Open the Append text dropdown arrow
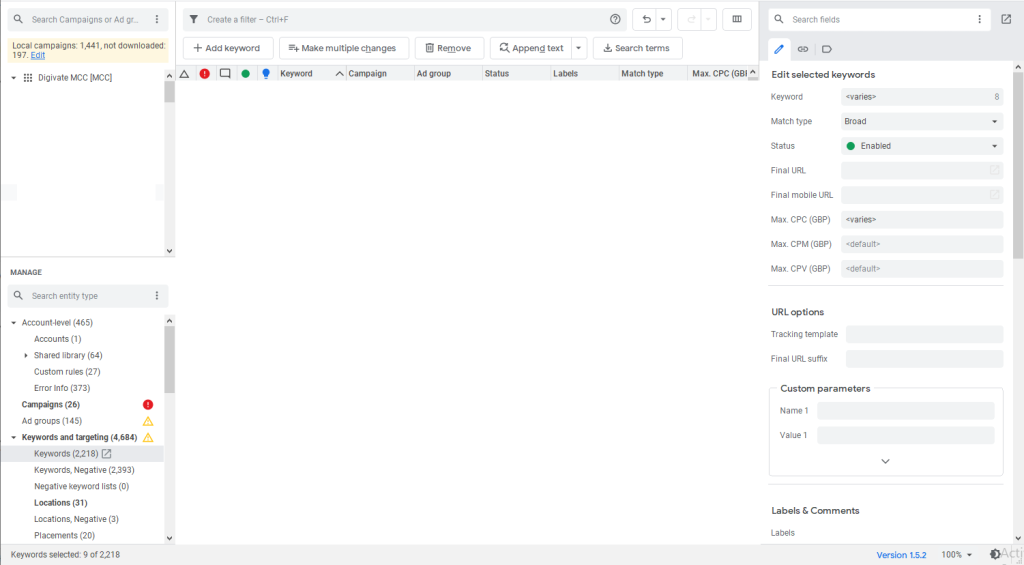Viewport: 1024px width, 565px height. click(579, 48)
